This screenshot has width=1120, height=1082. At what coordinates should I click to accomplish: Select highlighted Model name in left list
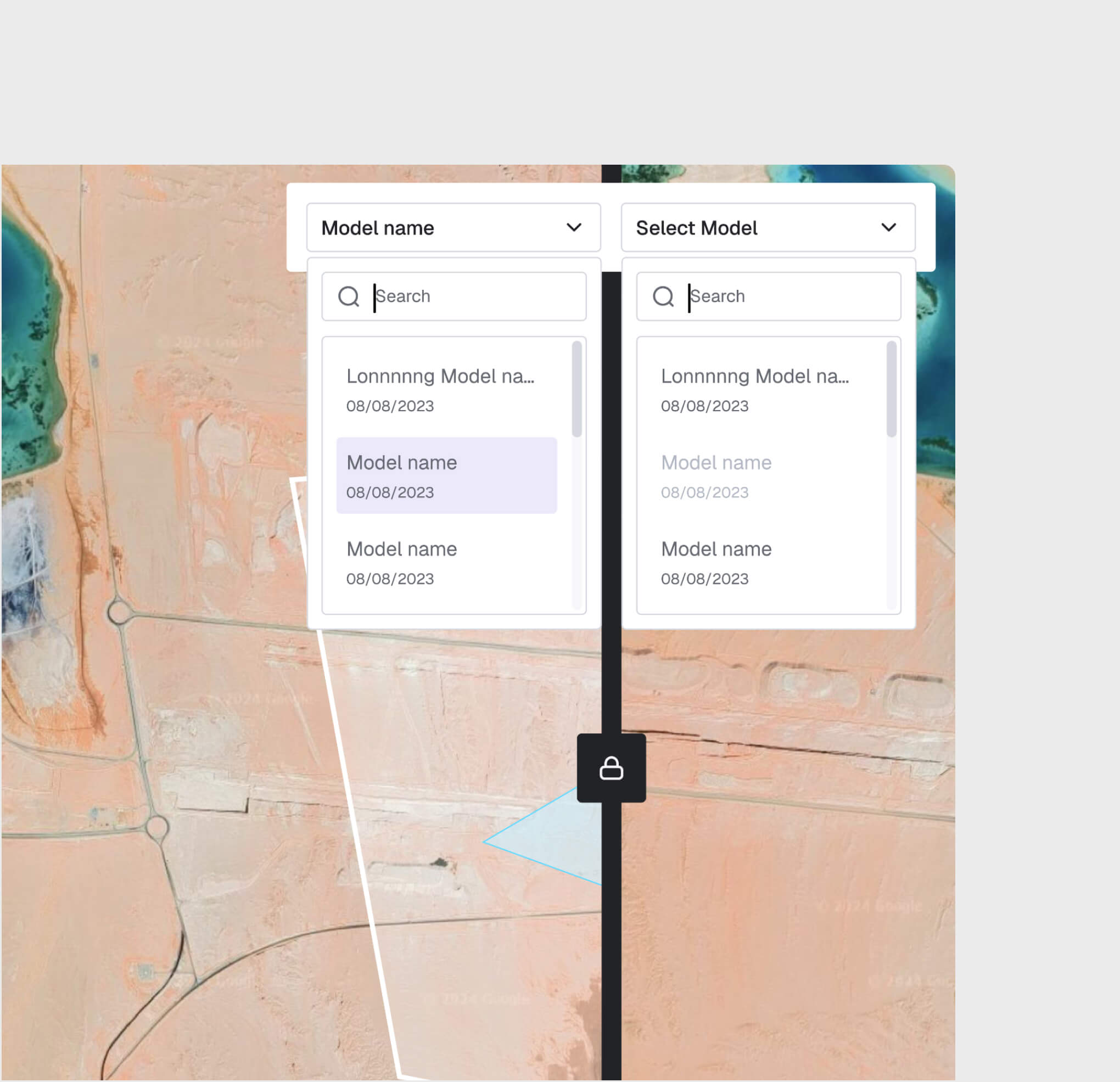click(x=446, y=476)
